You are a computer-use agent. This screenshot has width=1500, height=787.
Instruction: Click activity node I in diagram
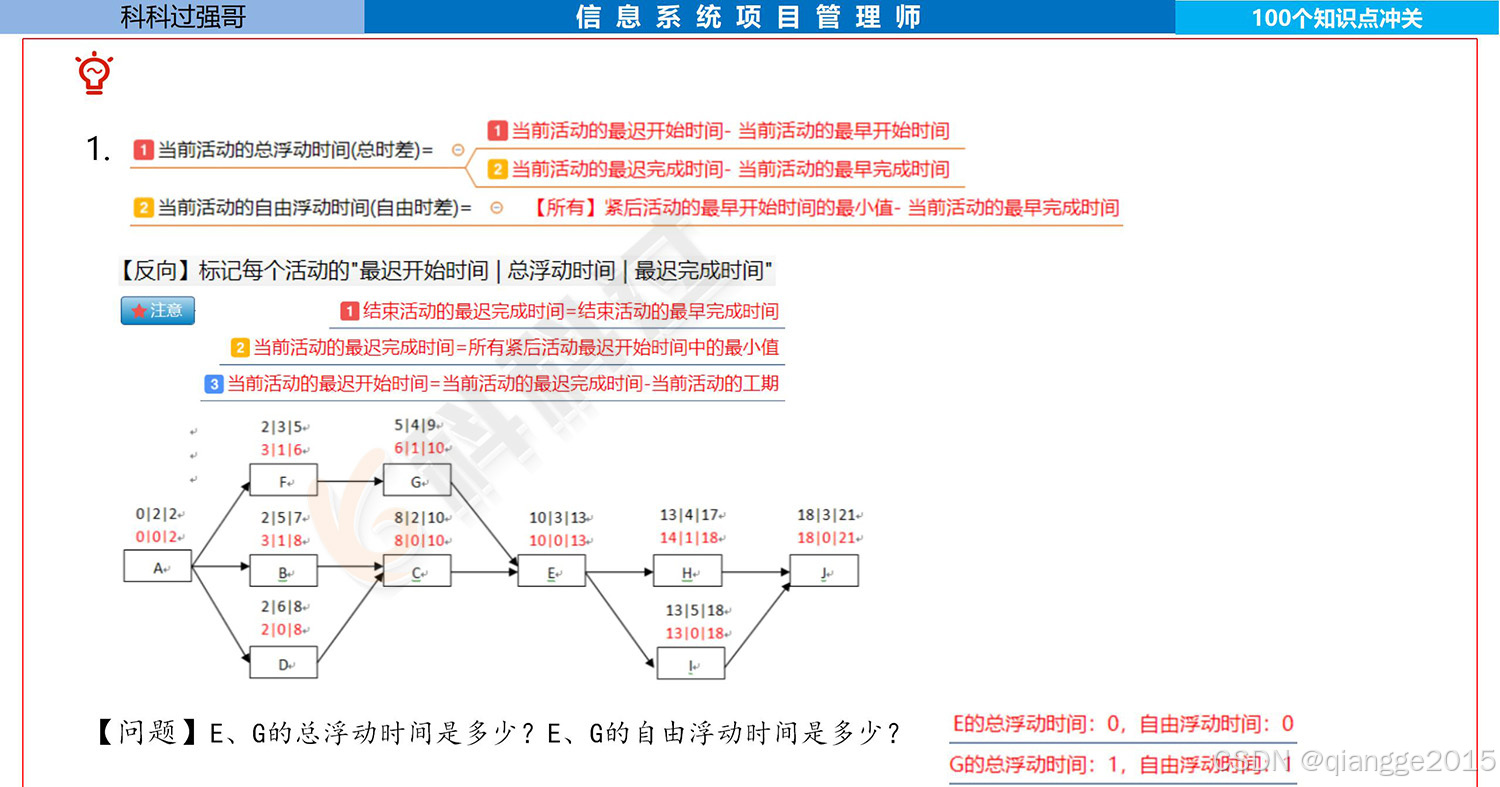pos(691,663)
